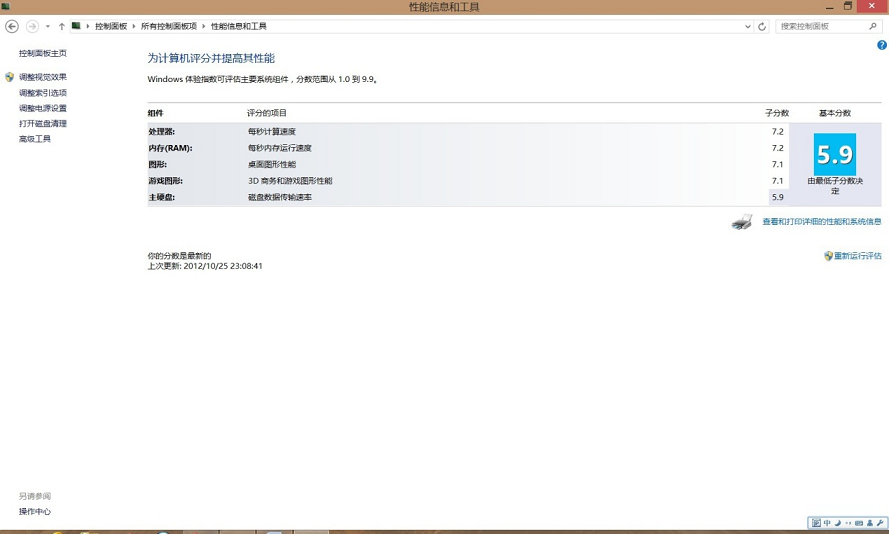Image resolution: width=889 pixels, height=534 pixels.
Task: Open 调整电源设置 link
Action: 43,108
